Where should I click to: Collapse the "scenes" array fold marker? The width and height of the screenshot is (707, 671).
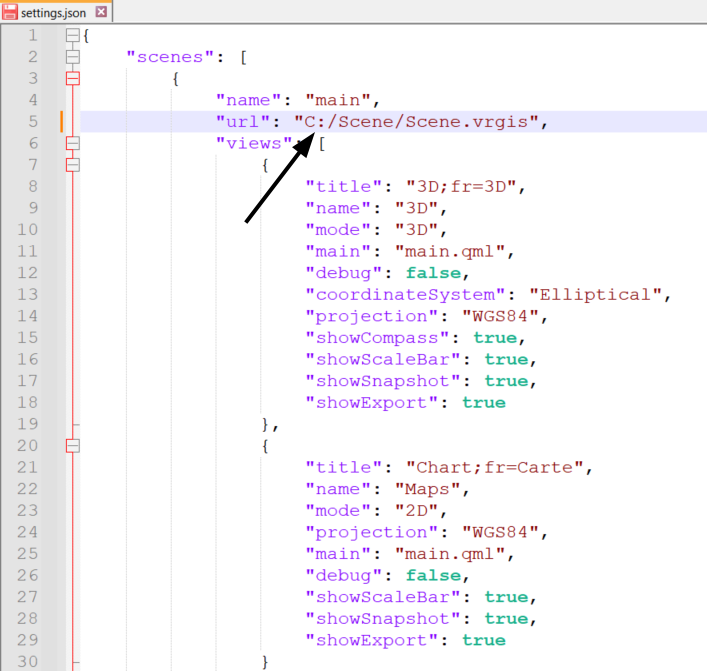[72, 57]
